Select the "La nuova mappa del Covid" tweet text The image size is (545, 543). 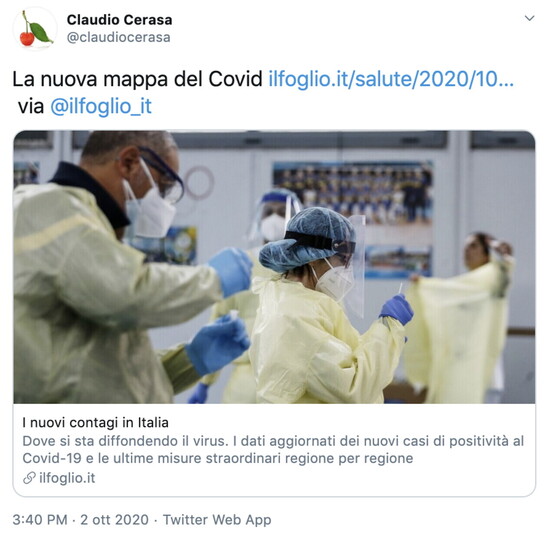click(137, 79)
